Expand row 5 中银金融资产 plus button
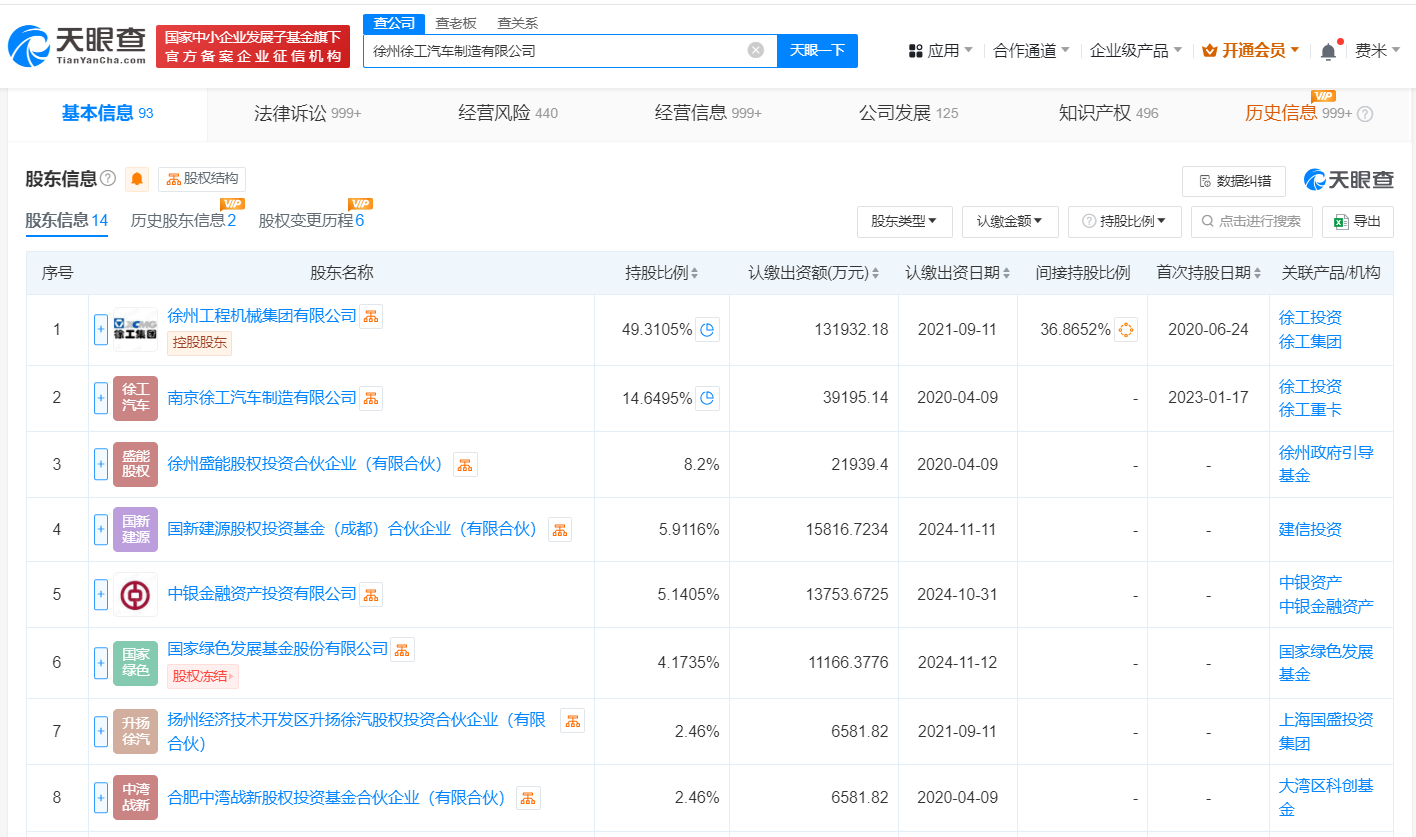 [x=101, y=595]
